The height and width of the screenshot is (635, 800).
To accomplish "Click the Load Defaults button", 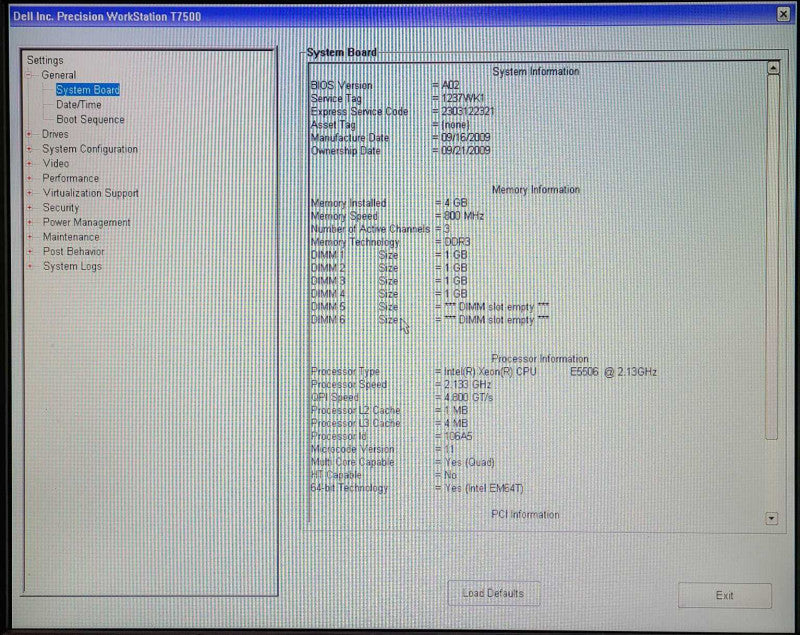I will [493, 594].
